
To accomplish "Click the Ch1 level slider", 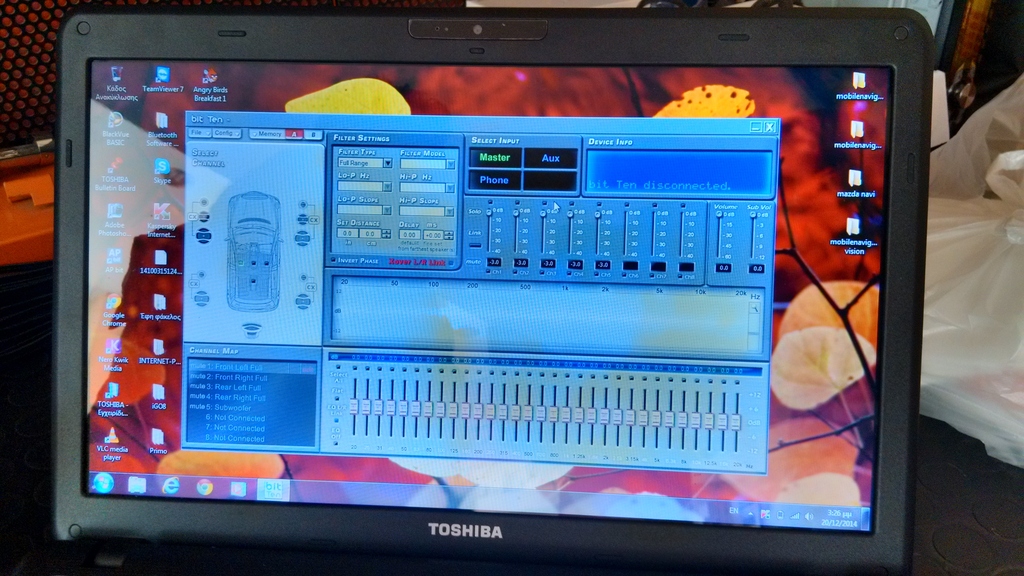I will pyautogui.click(x=488, y=233).
